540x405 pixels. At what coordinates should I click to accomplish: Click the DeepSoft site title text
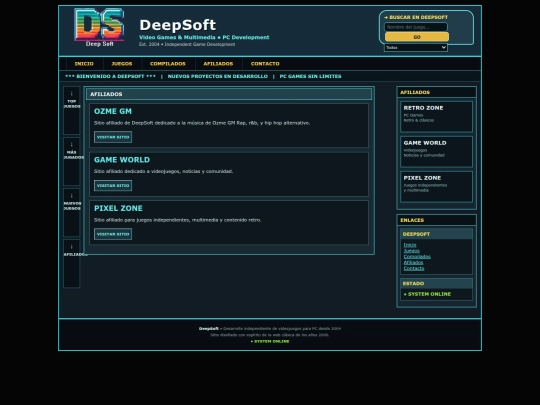pyautogui.click(x=178, y=25)
